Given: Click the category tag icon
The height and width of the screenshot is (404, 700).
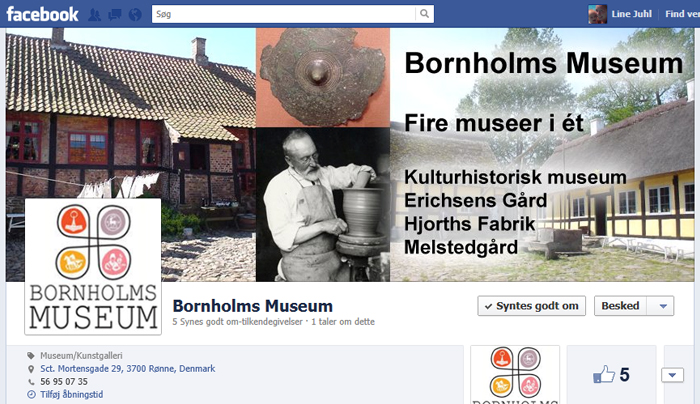Looking at the screenshot, I should click(x=31, y=356).
